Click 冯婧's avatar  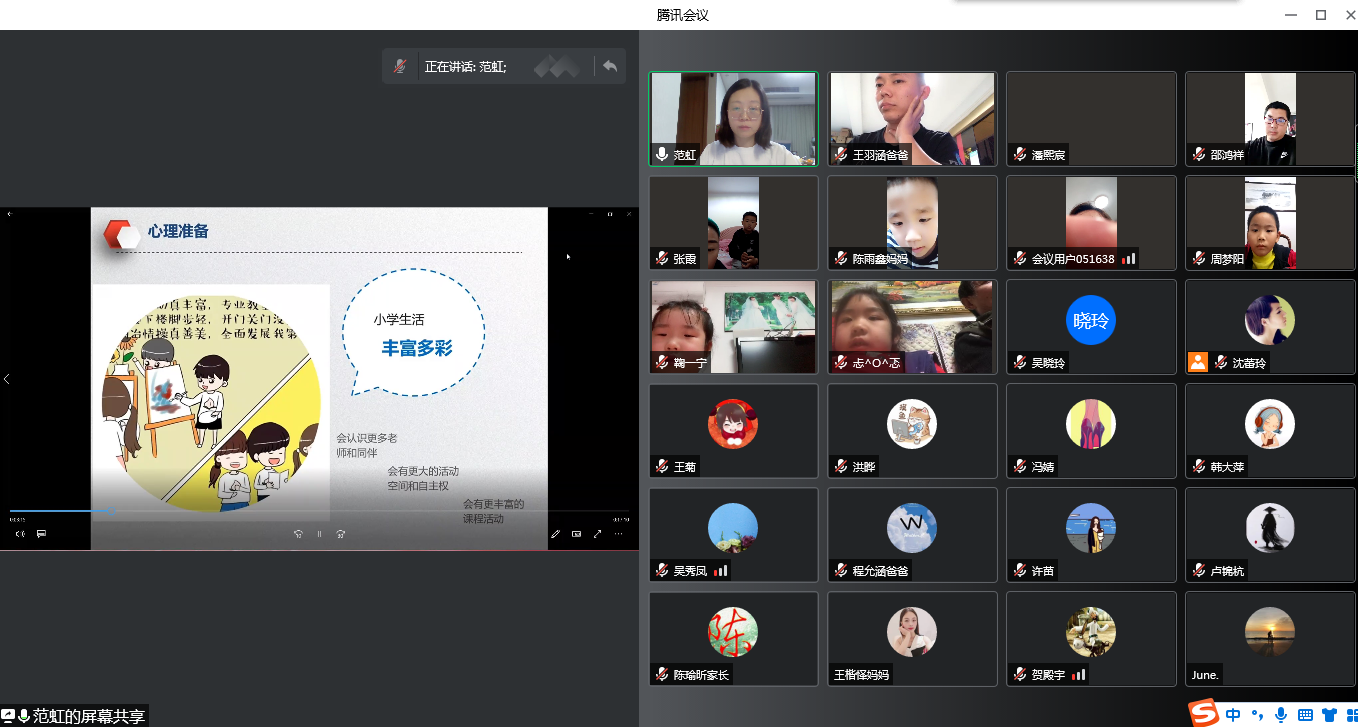point(1091,424)
